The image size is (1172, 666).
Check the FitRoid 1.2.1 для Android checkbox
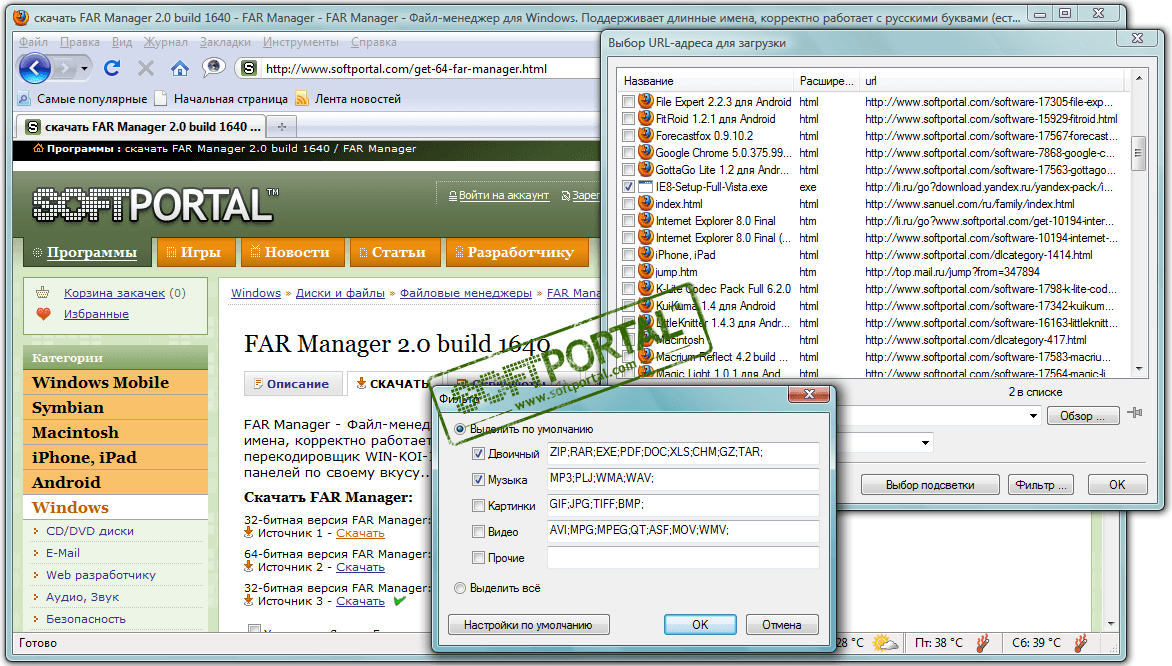(628, 119)
